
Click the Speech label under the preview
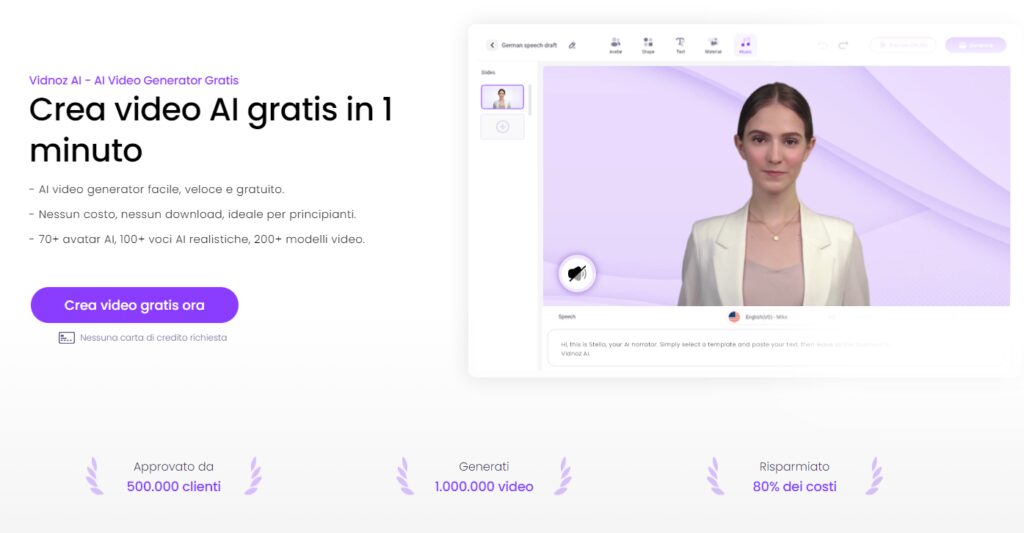[x=567, y=317]
